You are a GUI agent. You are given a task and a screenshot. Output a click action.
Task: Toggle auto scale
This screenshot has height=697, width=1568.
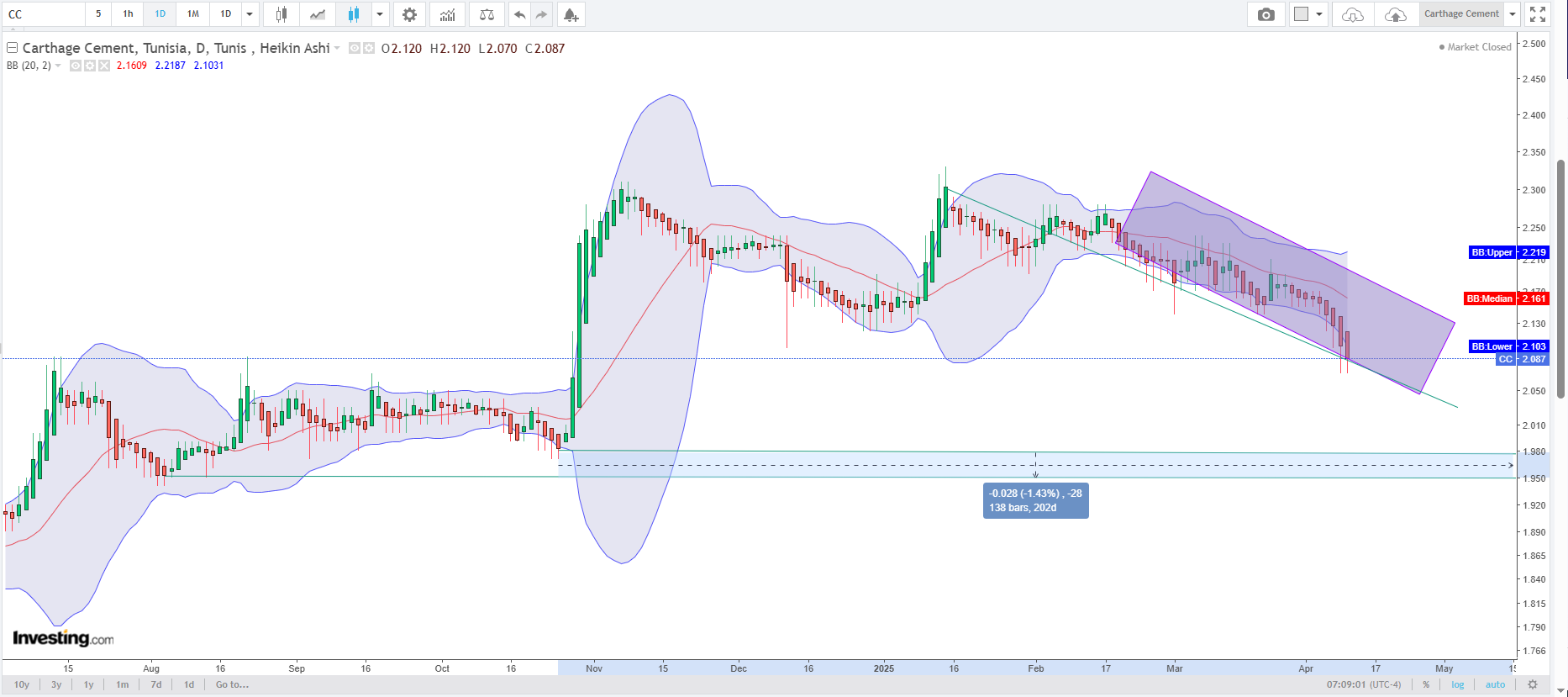1495,684
